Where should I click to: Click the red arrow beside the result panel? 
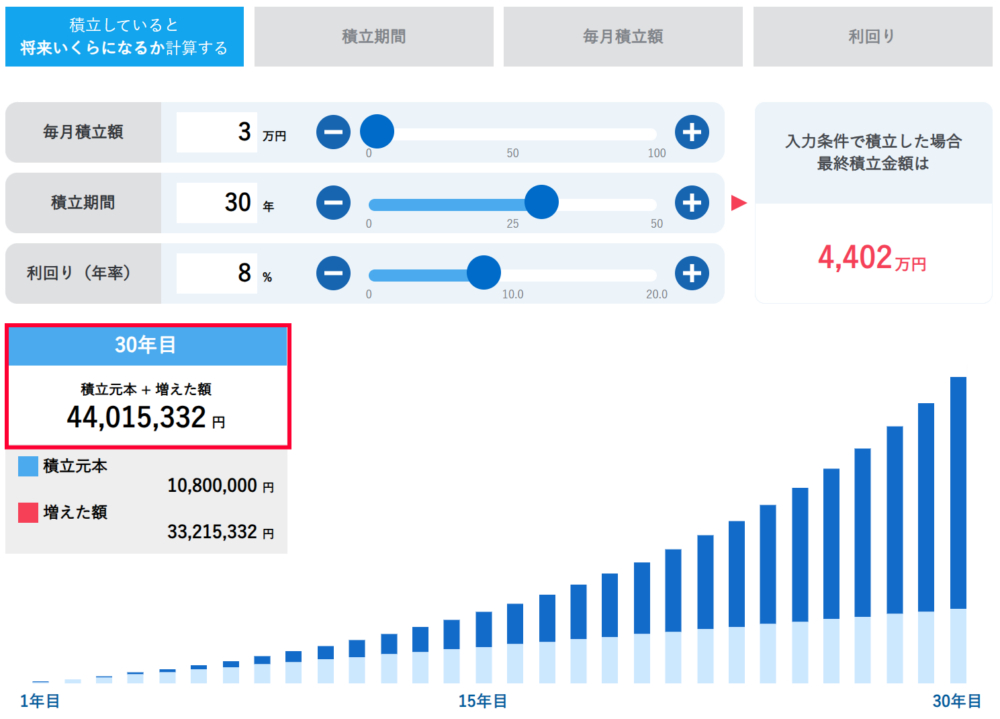pyautogui.click(x=739, y=203)
